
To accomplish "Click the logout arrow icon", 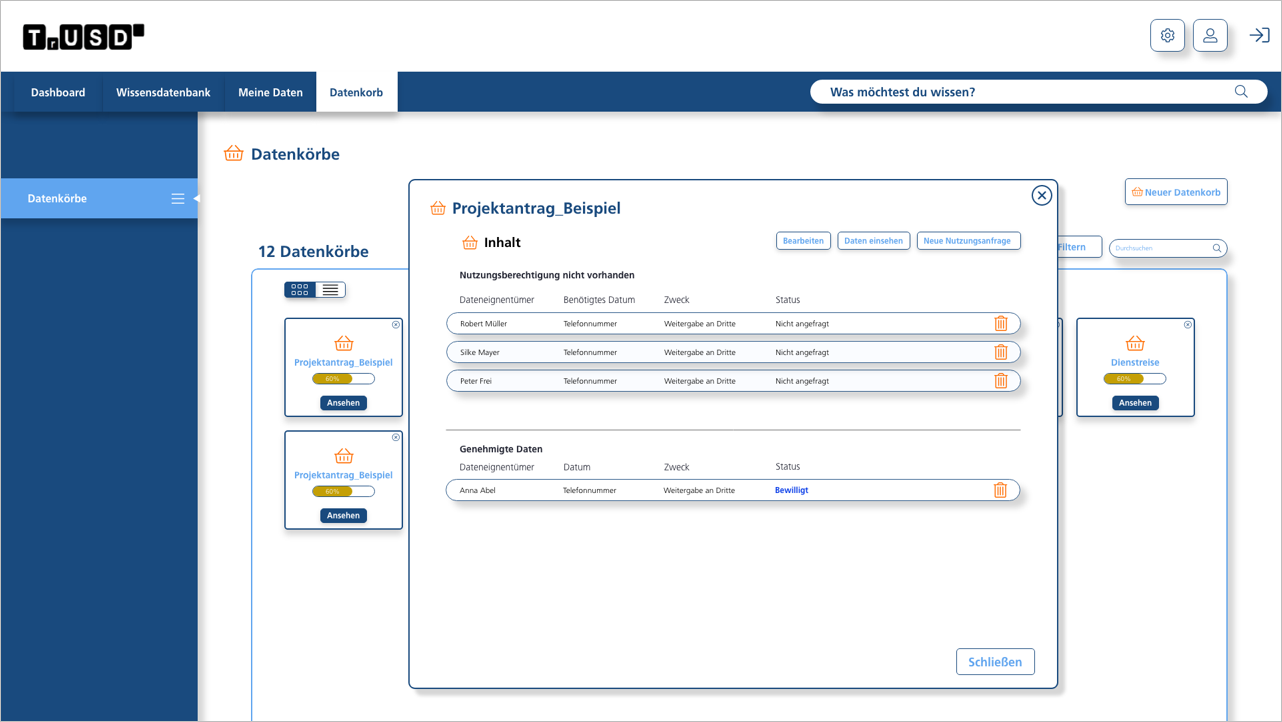I will [1259, 35].
